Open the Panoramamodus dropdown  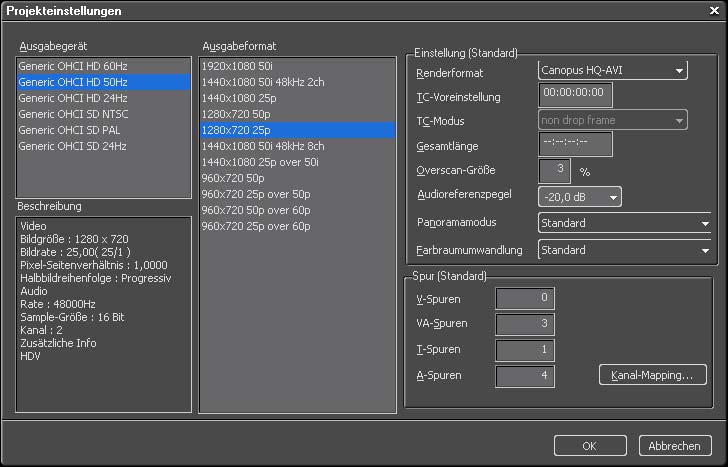point(624,223)
